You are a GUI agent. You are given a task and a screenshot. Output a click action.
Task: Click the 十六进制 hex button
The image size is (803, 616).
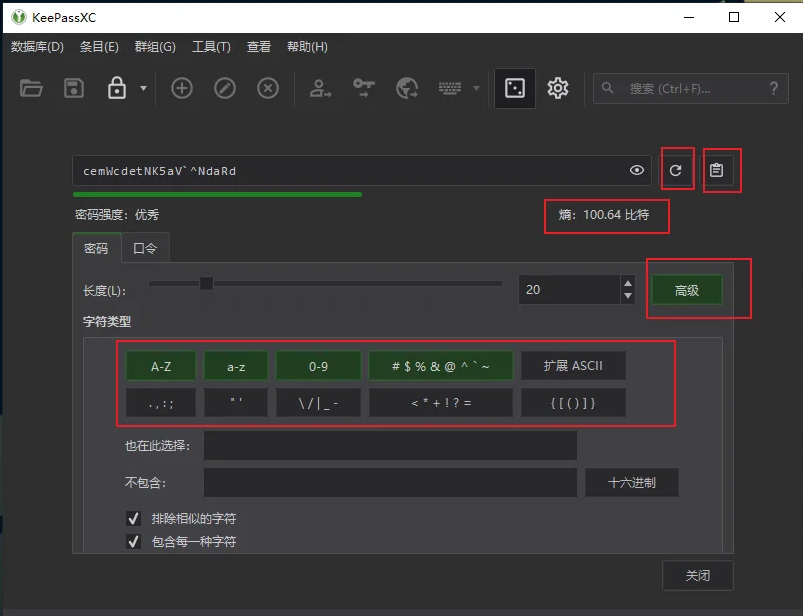click(x=632, y=482)
